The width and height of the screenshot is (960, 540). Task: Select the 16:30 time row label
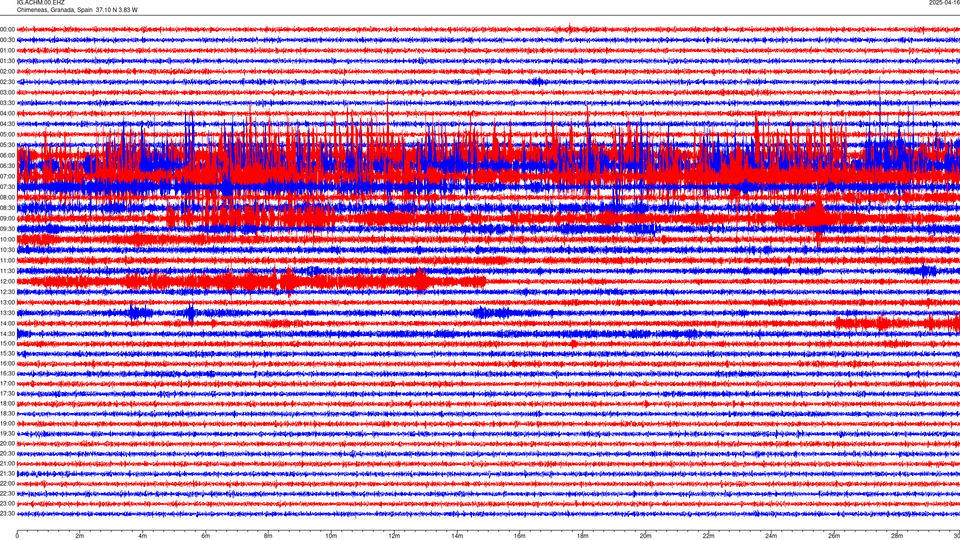(x=7, y=373)
